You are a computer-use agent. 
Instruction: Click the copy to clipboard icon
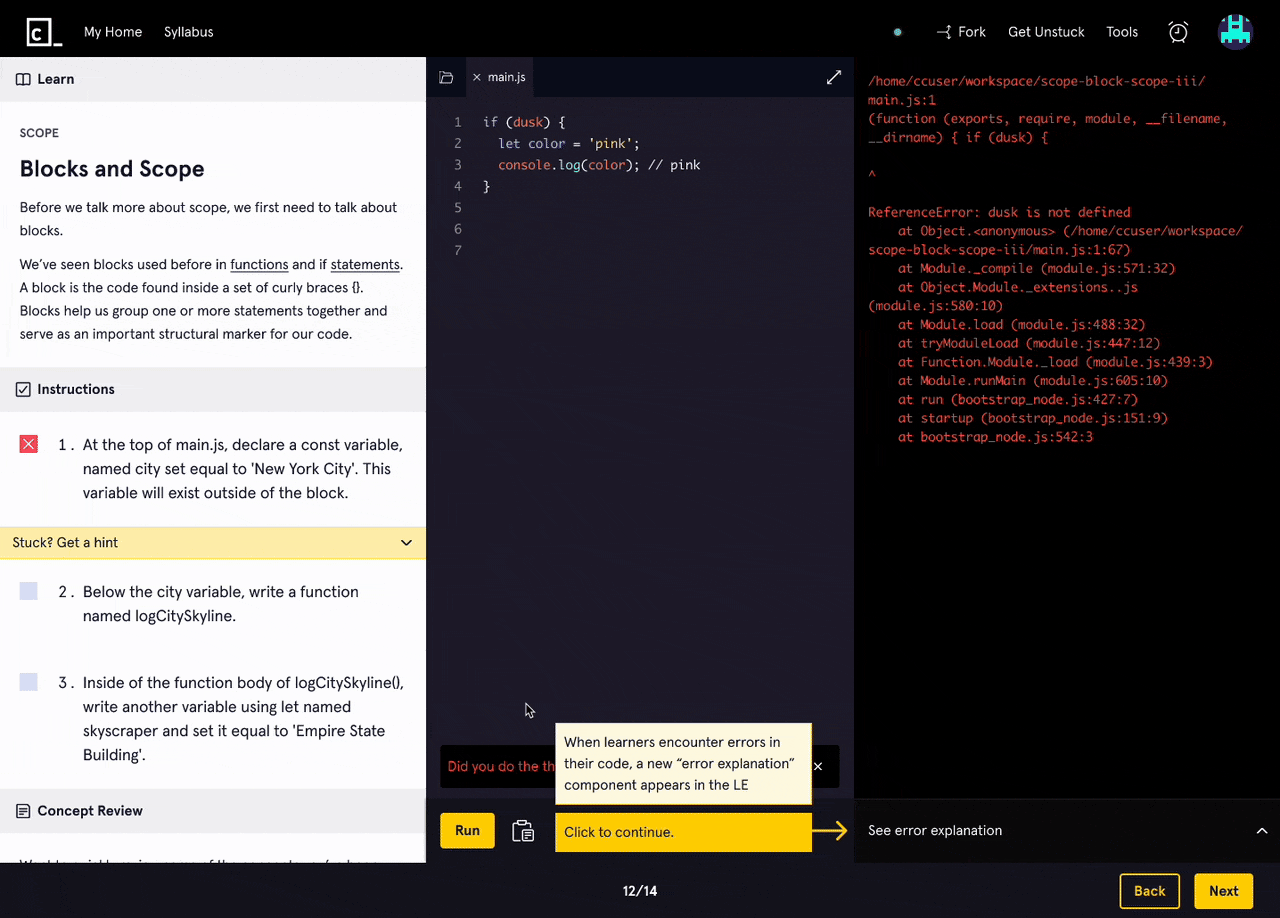[523, 831]
